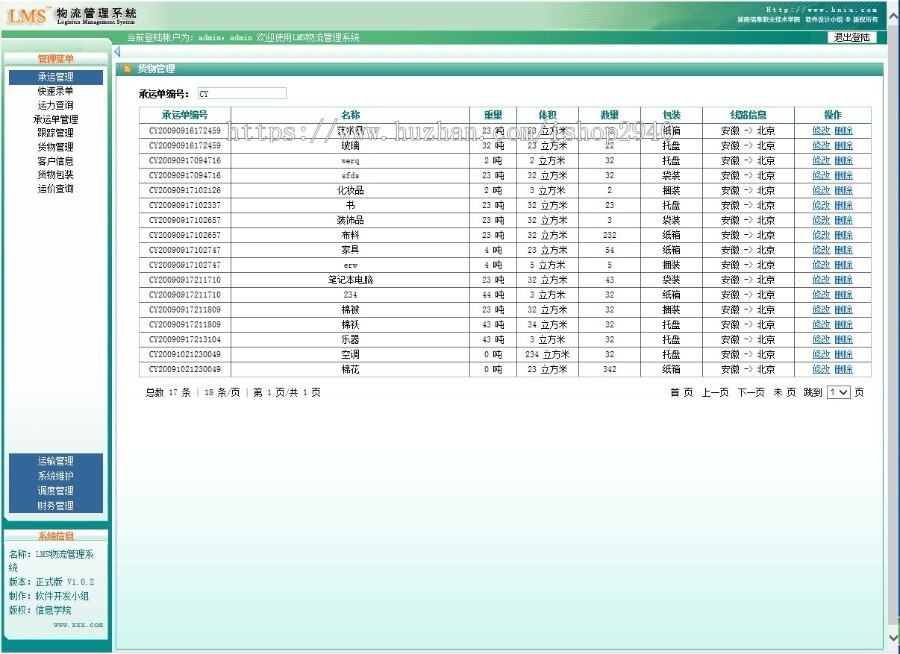Open 运力查询 in the sidebar

[56, 105]
